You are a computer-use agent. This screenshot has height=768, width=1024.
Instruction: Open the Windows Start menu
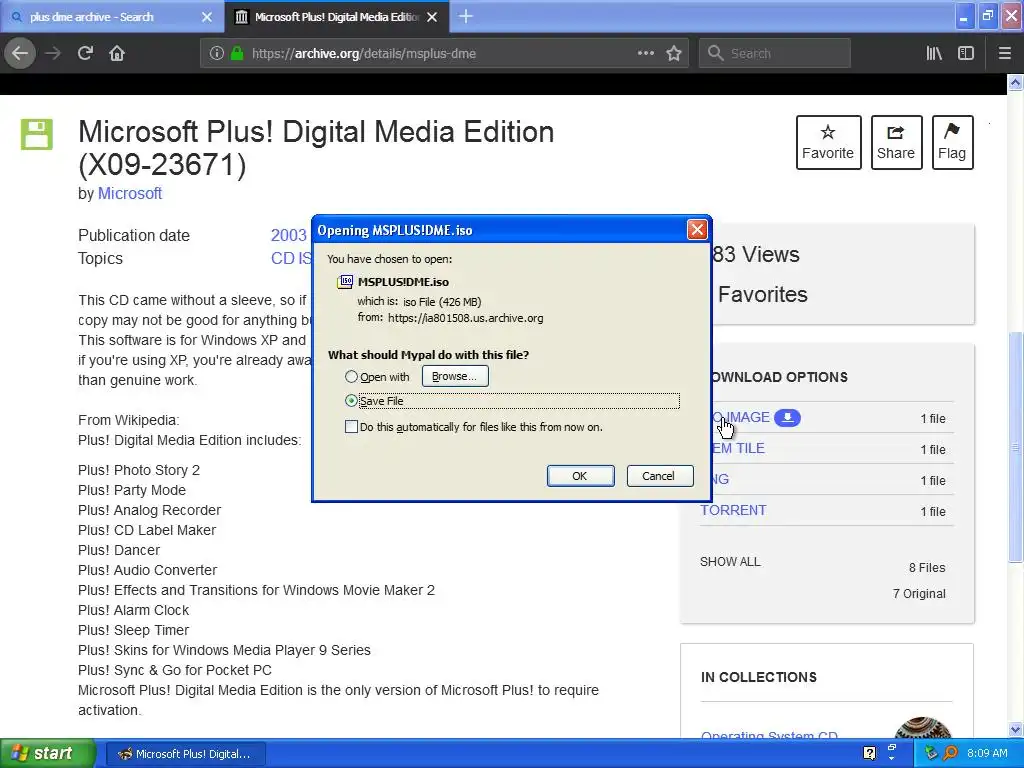tap(47, 753)
